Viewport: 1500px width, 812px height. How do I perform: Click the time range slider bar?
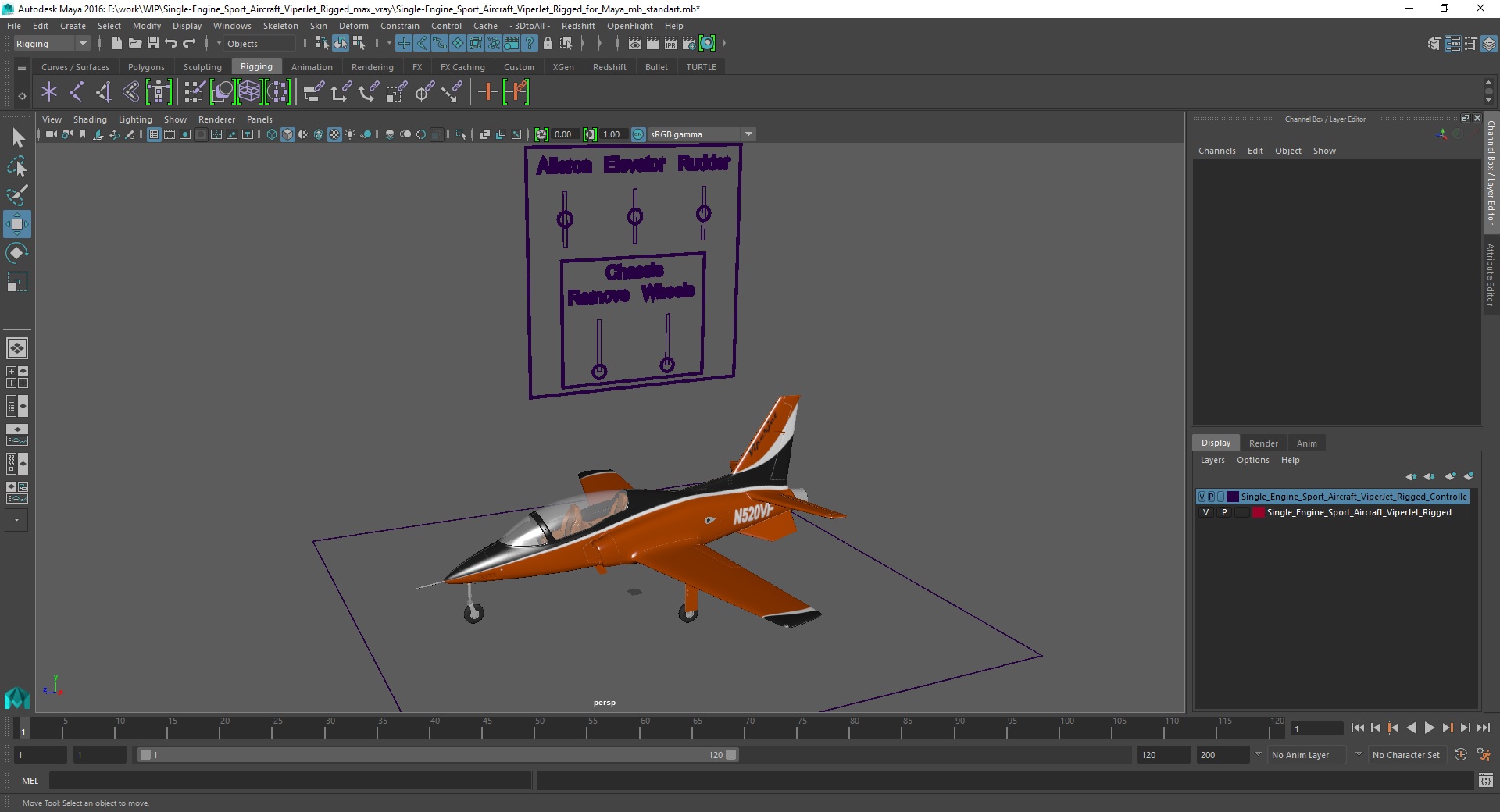coord(437,755)
